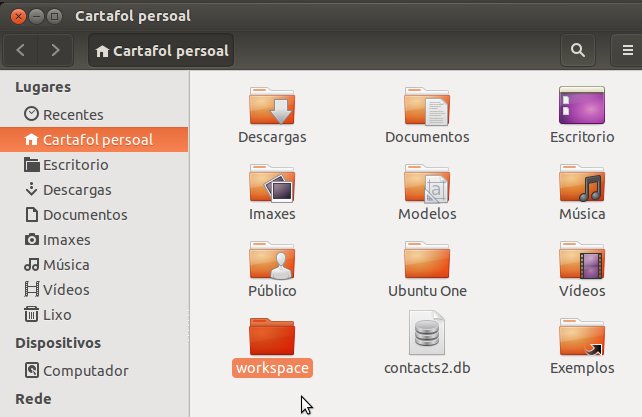Image resolution: width=642 pixels, height=417 pixels.
Task: Open Documentos in the sidebar
Action: (94, 215)
